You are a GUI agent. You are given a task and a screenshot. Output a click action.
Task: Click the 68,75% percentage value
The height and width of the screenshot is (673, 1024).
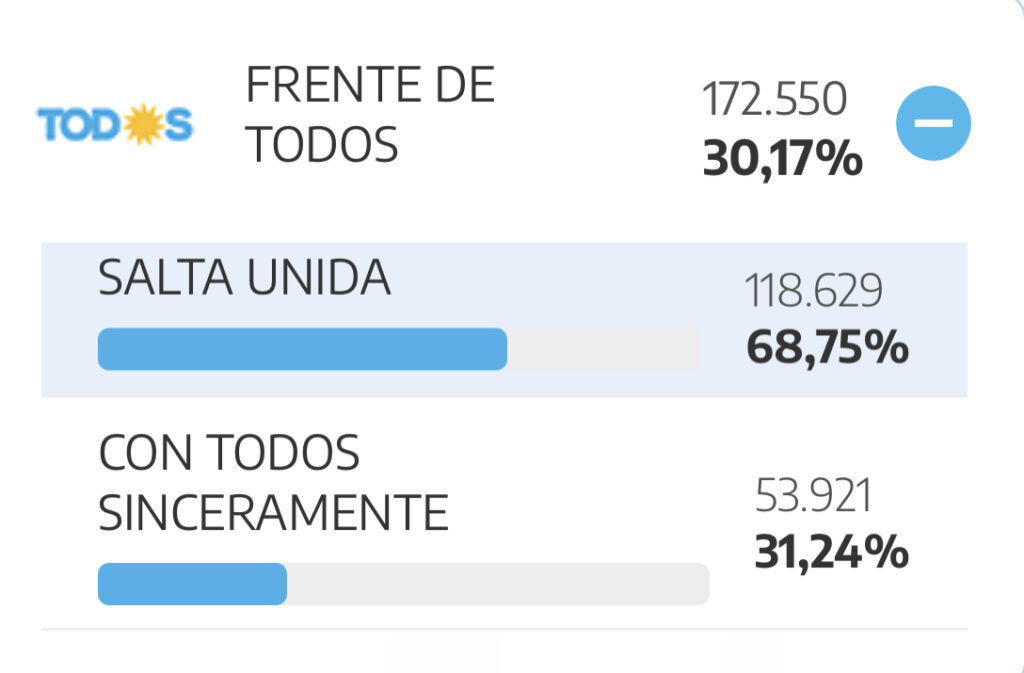[x=827, y=349]
